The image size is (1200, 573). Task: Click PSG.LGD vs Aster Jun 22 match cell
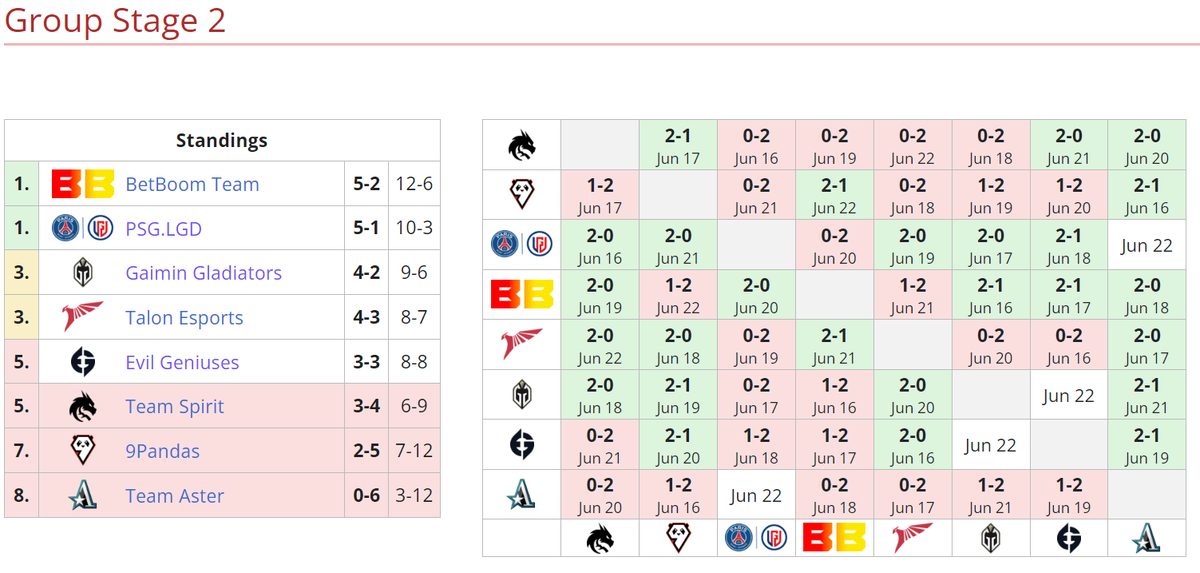[x=1147, y=246]
